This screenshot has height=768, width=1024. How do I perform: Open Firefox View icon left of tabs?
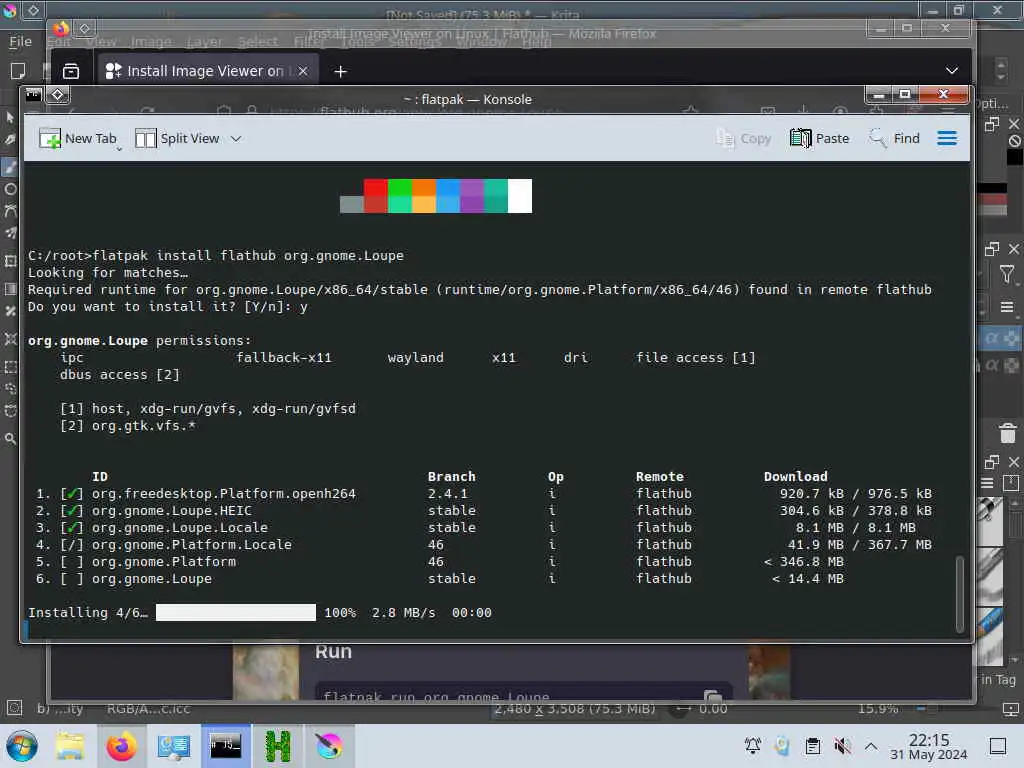(71, 71)
